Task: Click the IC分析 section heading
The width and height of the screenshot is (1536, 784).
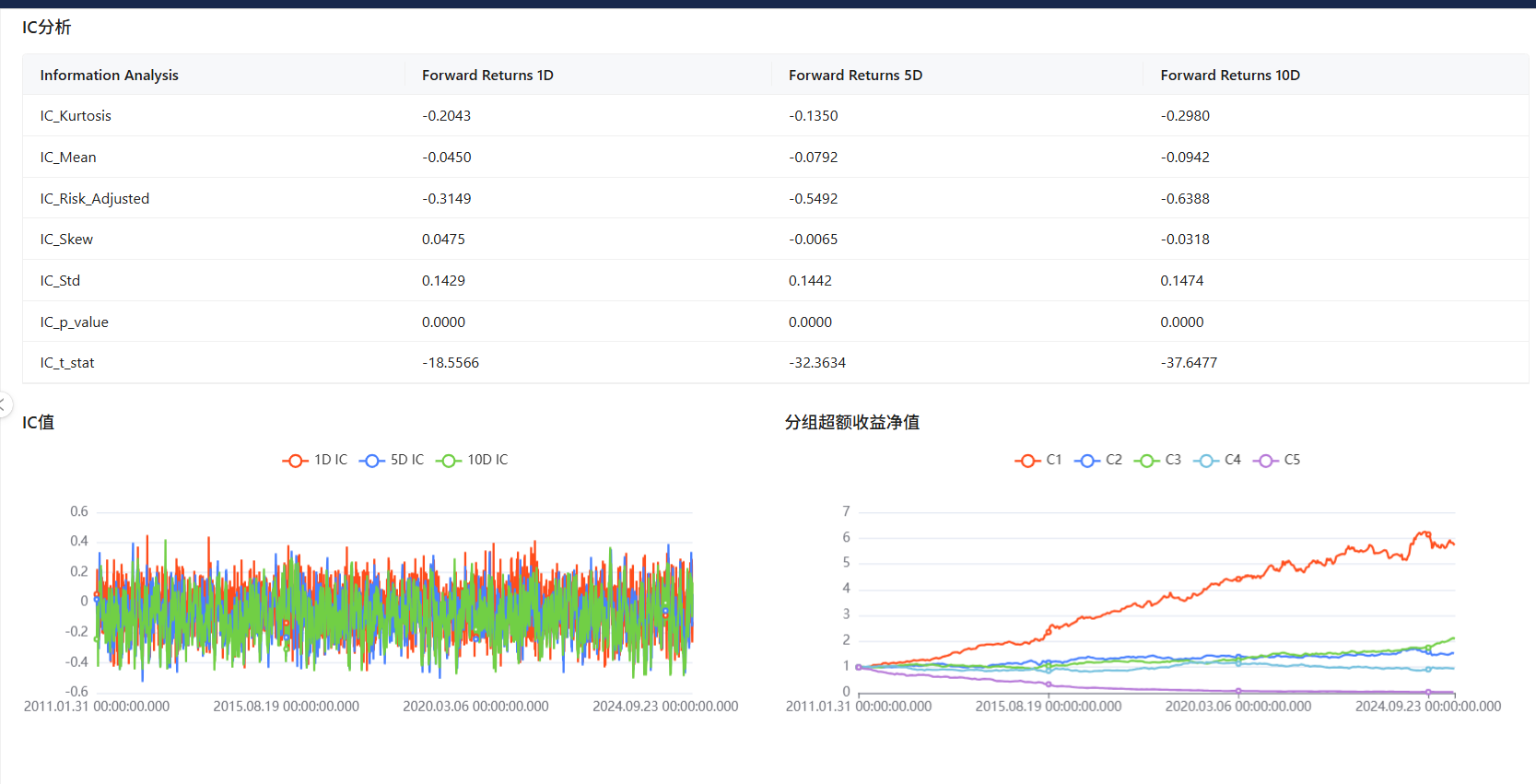Action: (x=46, y=28)
